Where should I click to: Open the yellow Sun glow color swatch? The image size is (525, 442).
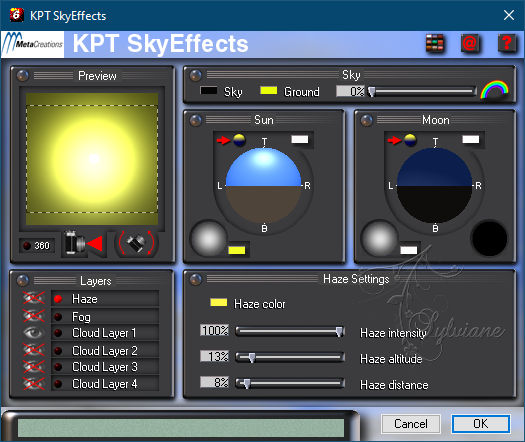(x=237, y=250)
